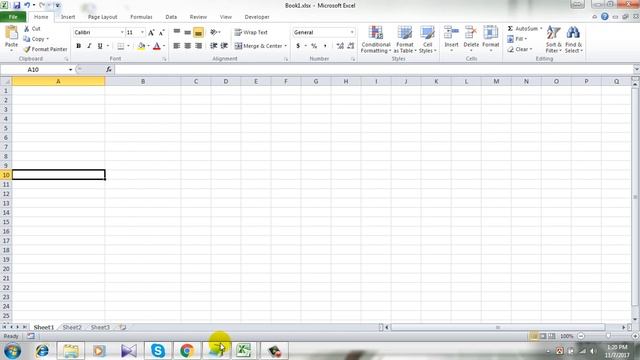The image size is (640, 360).
Task: Toggle center text horizontally
Action: 187,46
